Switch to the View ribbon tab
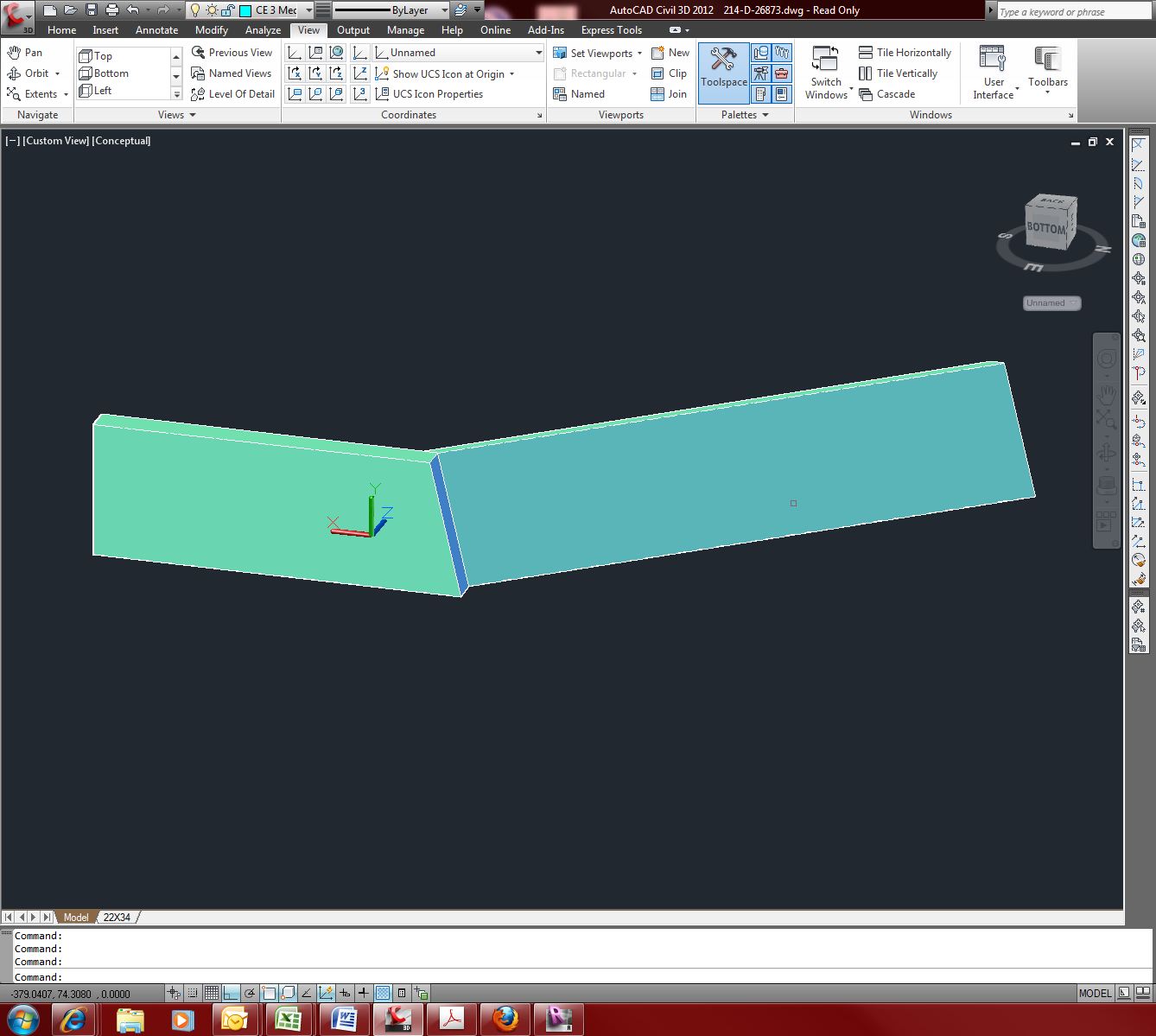 [x=308, y=29]
